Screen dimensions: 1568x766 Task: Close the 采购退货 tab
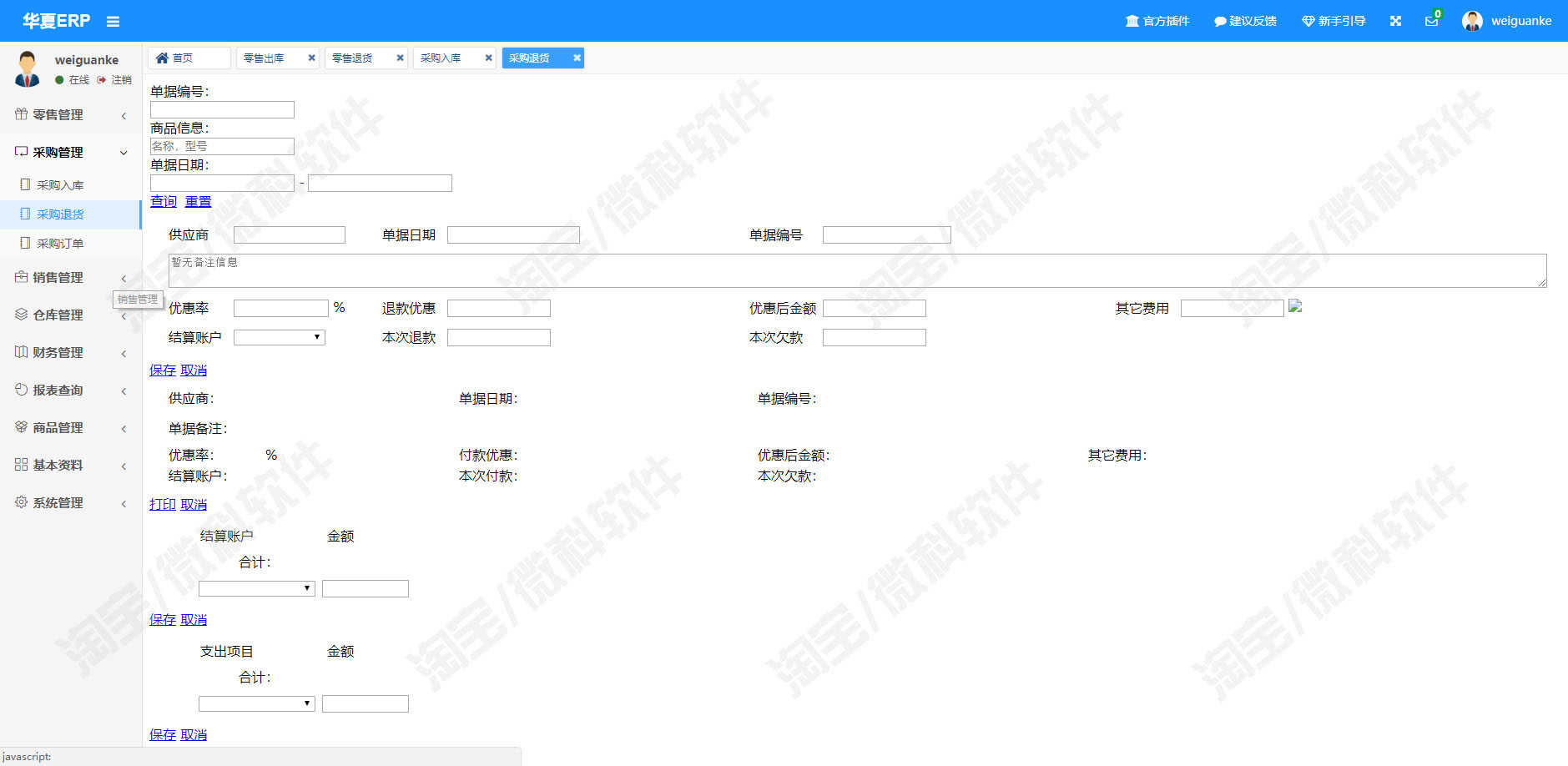coord(577,58)
